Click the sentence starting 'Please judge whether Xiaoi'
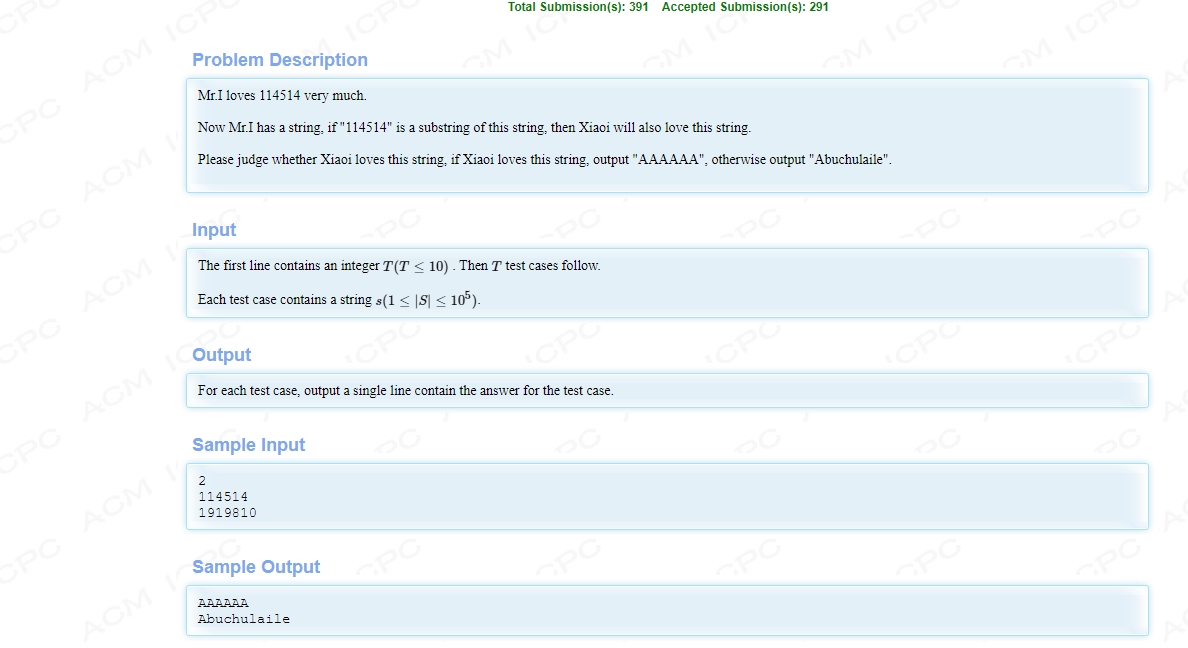This screenshot has width=1188, height=648. 545,159
